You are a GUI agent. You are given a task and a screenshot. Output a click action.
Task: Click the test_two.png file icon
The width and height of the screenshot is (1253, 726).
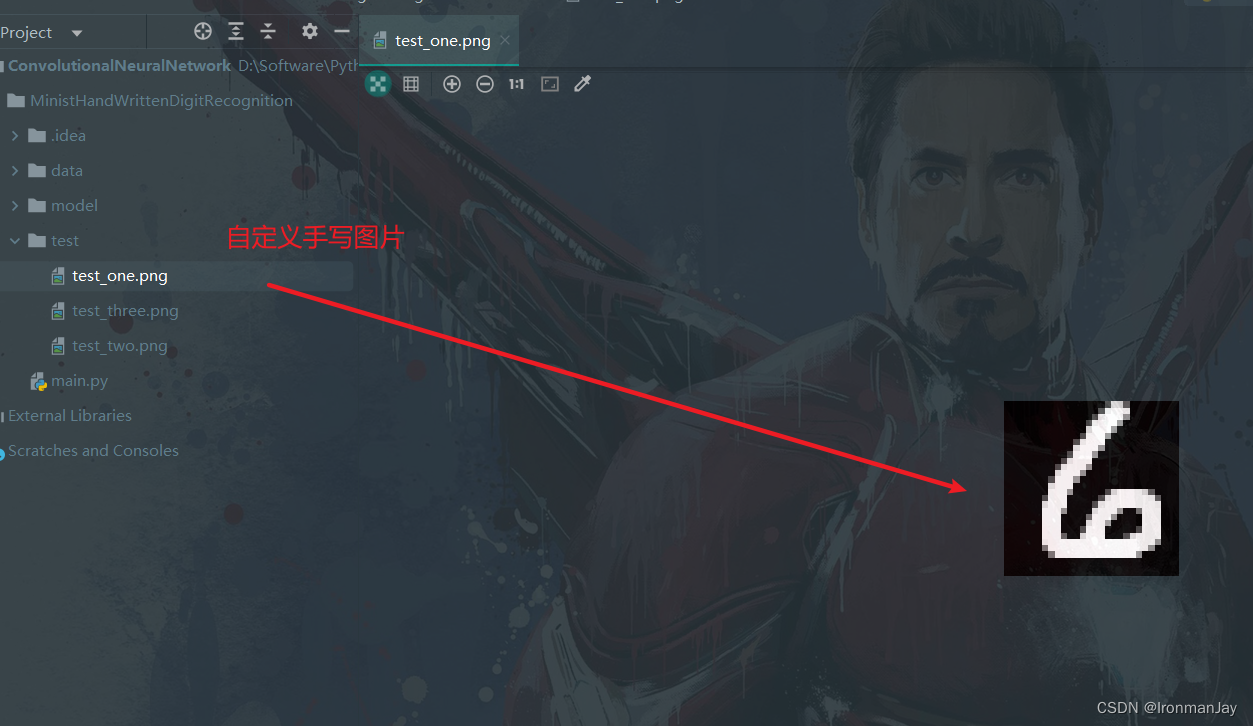(x=59, y=346)
